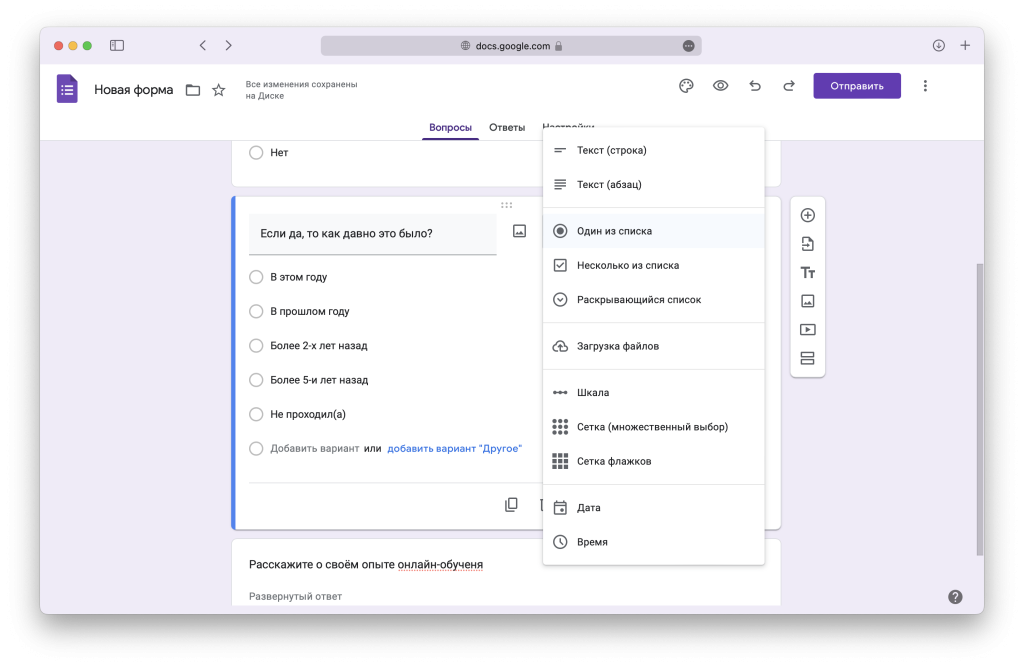1024x667 pixels.
Task: Click the form title Новая форма
Action: pos(133,90)
